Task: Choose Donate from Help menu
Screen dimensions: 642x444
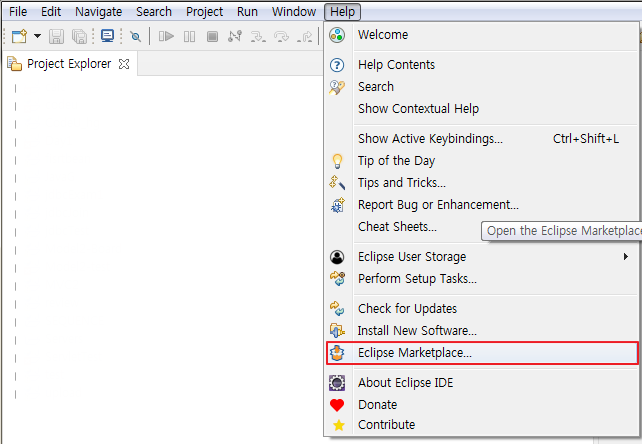Action: click(x=482, y=405)
